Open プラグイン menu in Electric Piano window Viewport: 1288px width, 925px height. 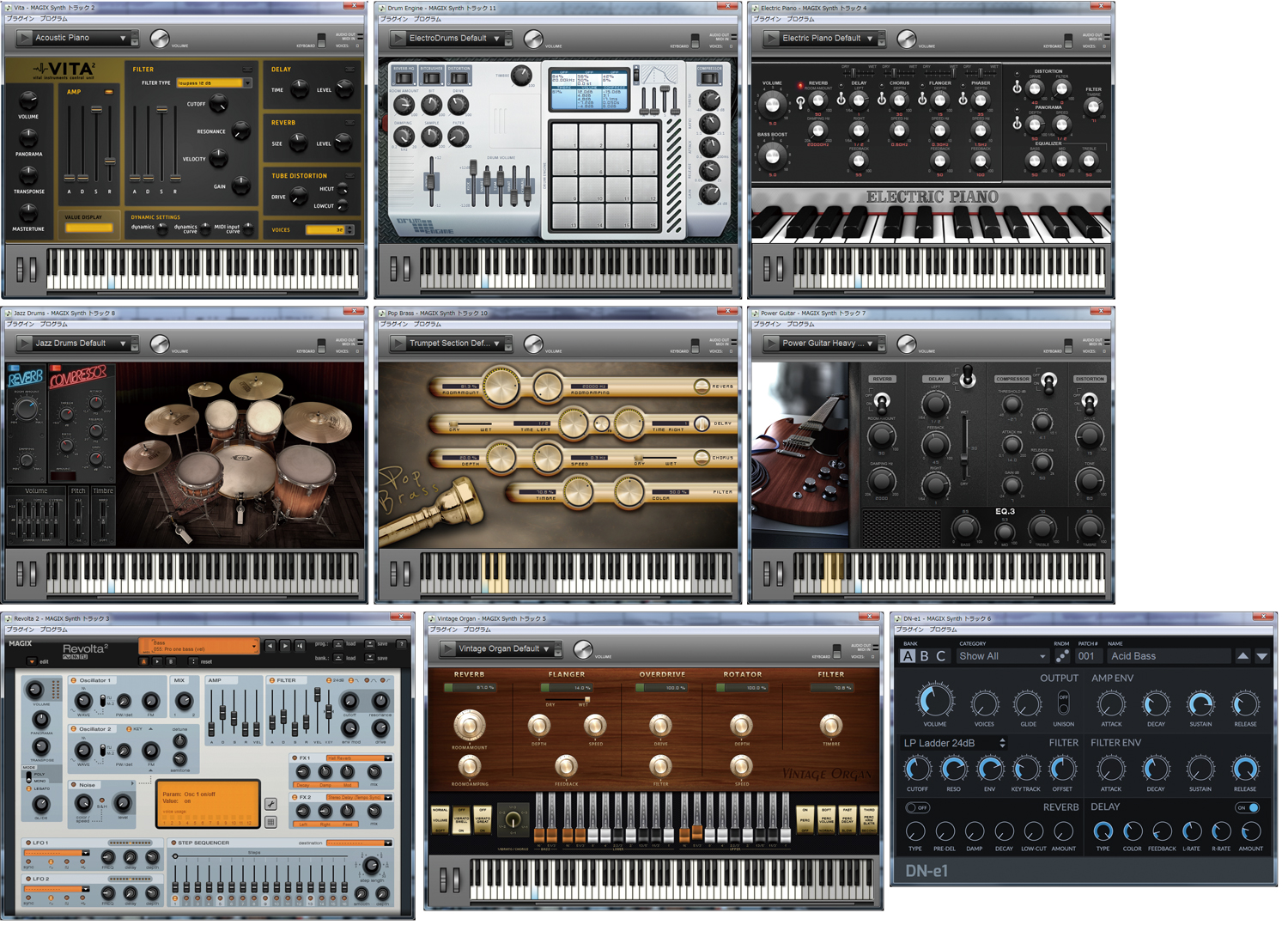768,19
